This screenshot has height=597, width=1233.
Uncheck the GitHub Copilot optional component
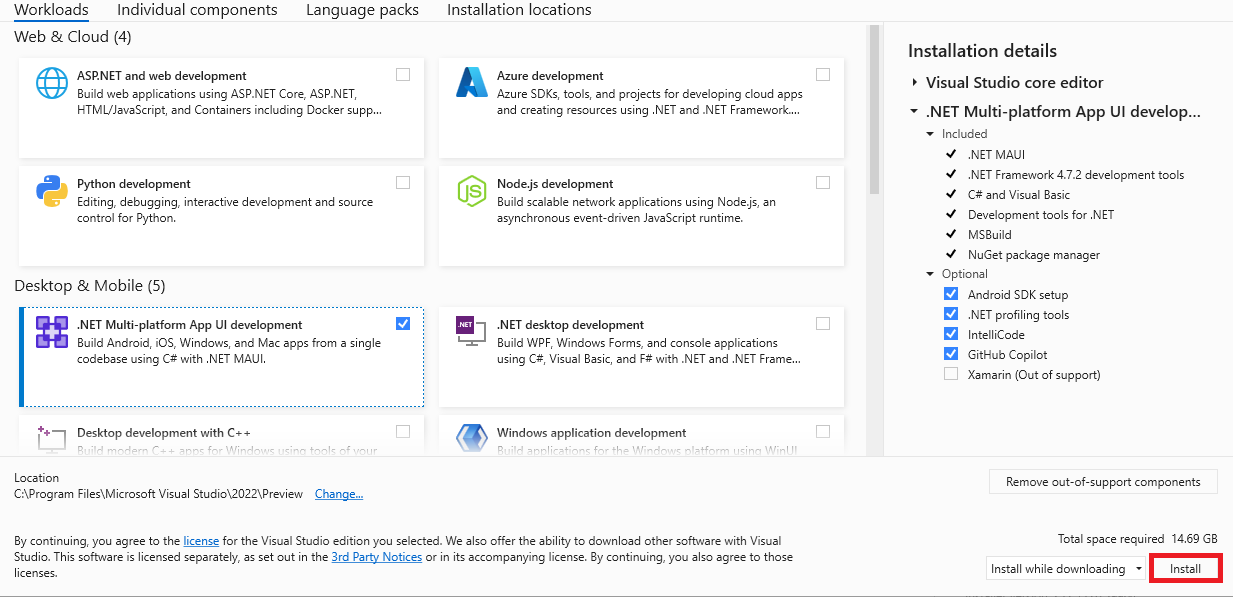pos(951,355)
